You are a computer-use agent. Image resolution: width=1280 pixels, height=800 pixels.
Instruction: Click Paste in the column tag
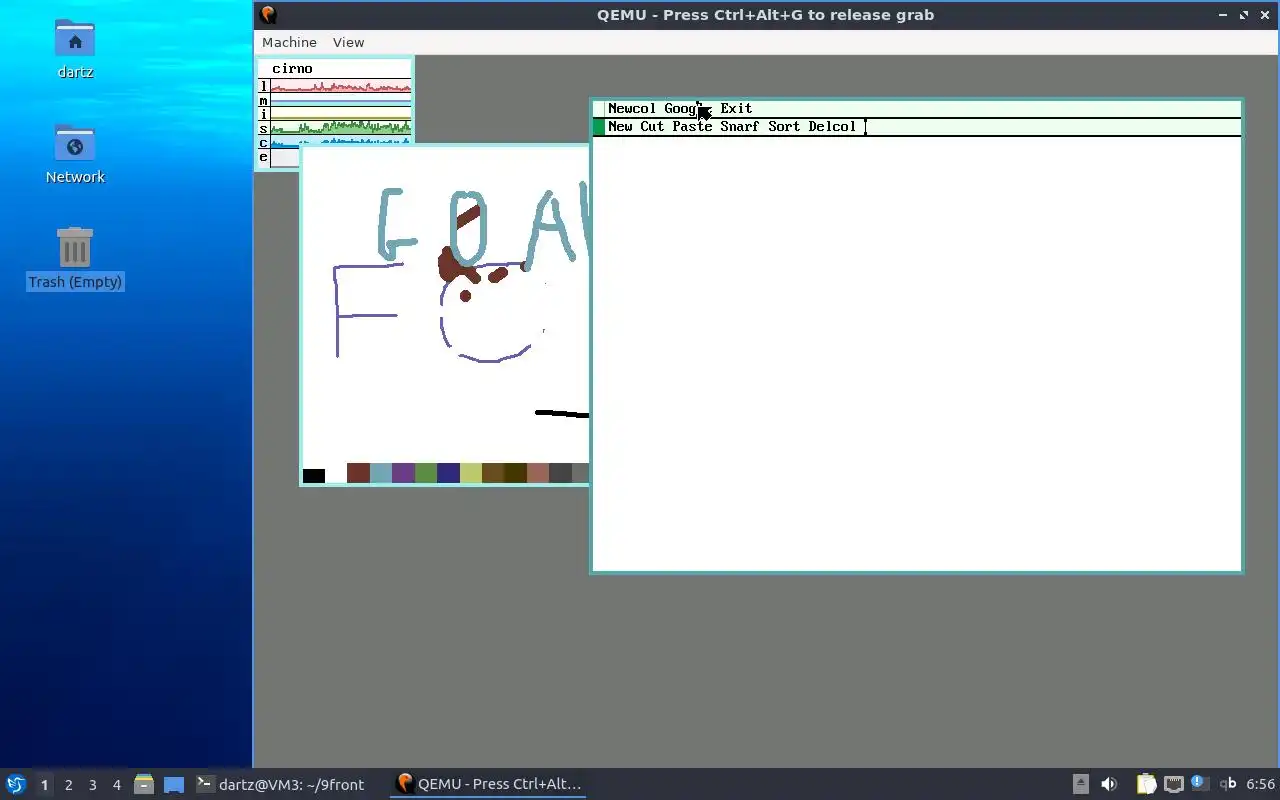pos(692,126)
